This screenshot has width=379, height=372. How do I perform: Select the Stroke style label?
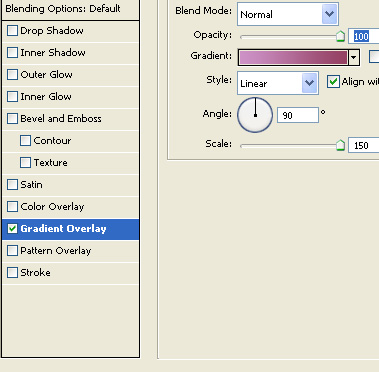click(x=35, y=273)
